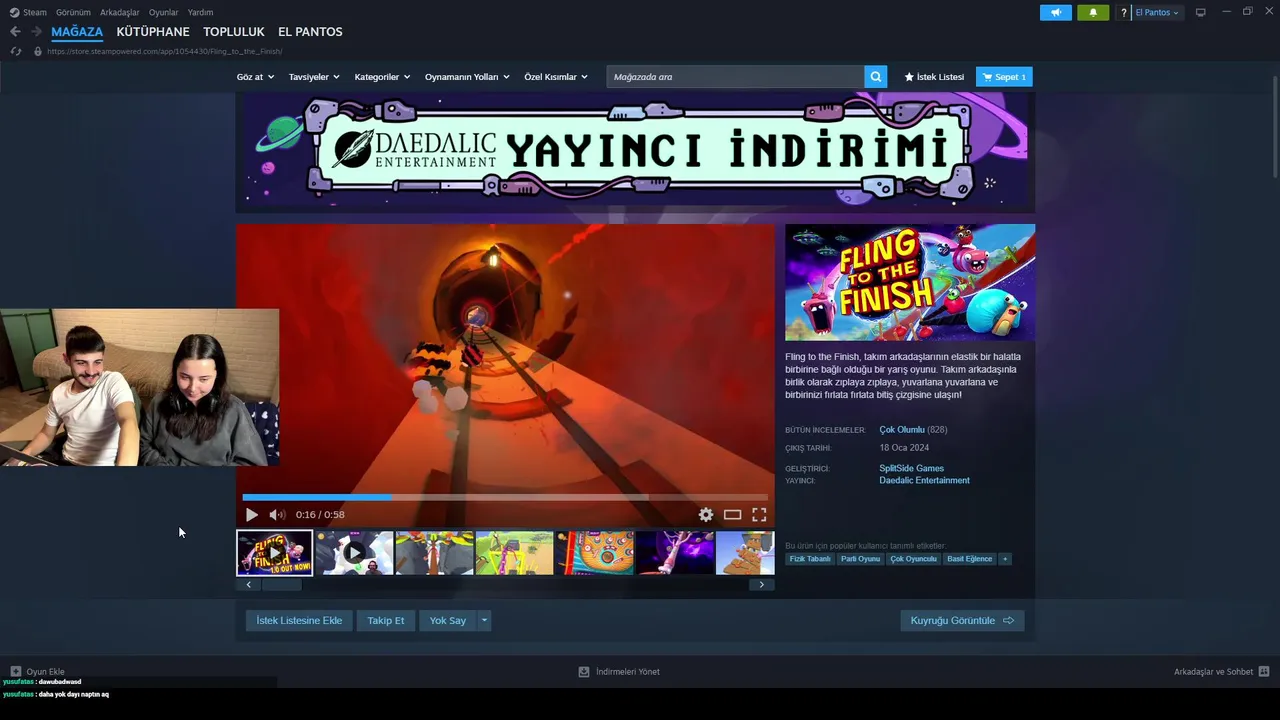
Task: Open EL PANTOS profile tab
Action: point(310,32)
